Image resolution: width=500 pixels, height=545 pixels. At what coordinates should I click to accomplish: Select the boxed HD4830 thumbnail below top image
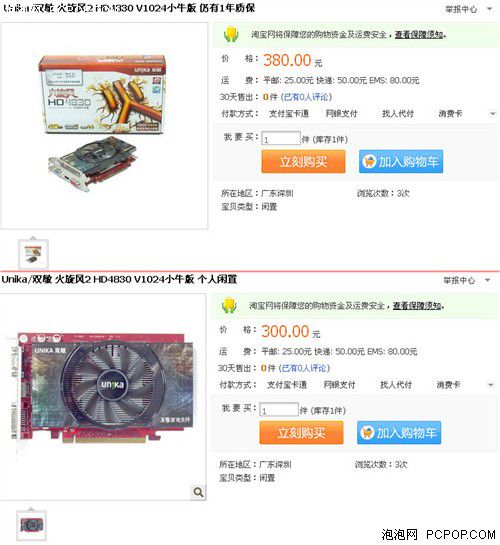click(33, 254)
